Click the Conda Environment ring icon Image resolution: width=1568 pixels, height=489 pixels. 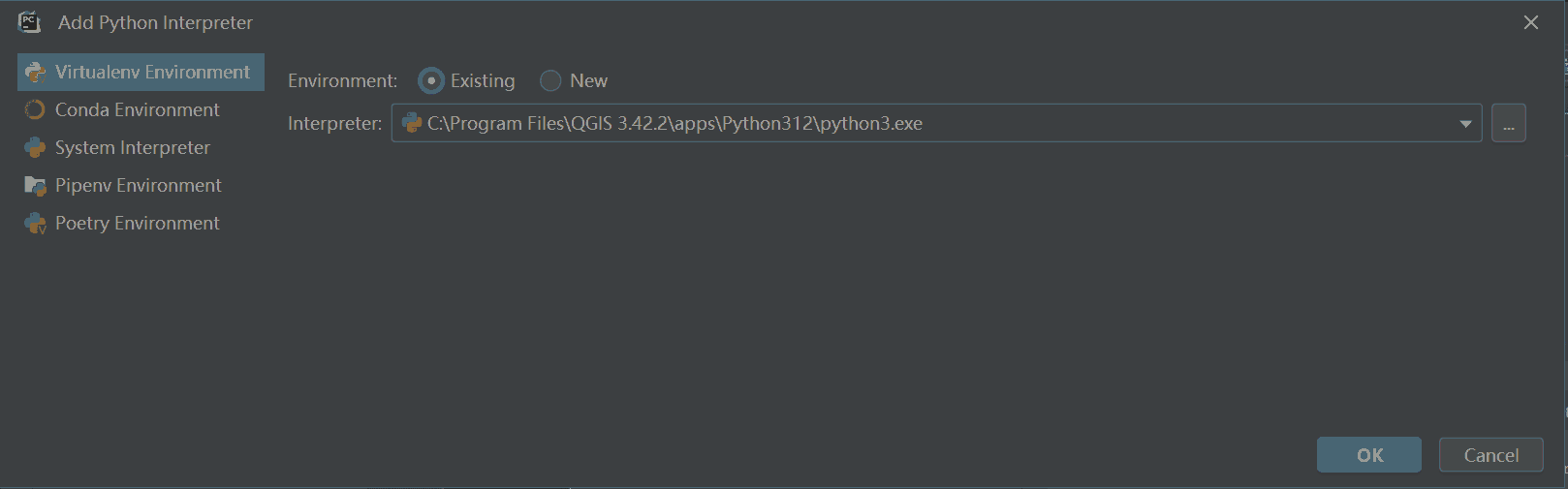click(x=35, y=110)
